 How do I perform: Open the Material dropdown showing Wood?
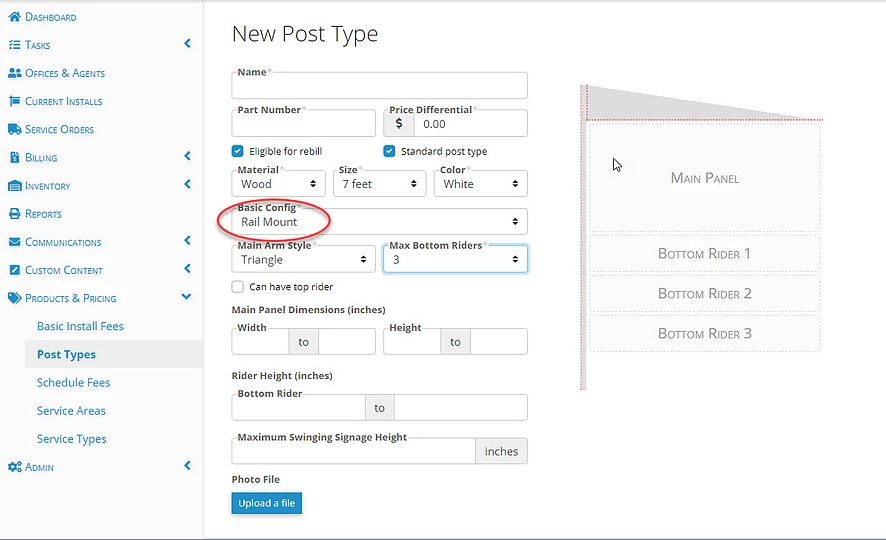click(x=279, y=184)
